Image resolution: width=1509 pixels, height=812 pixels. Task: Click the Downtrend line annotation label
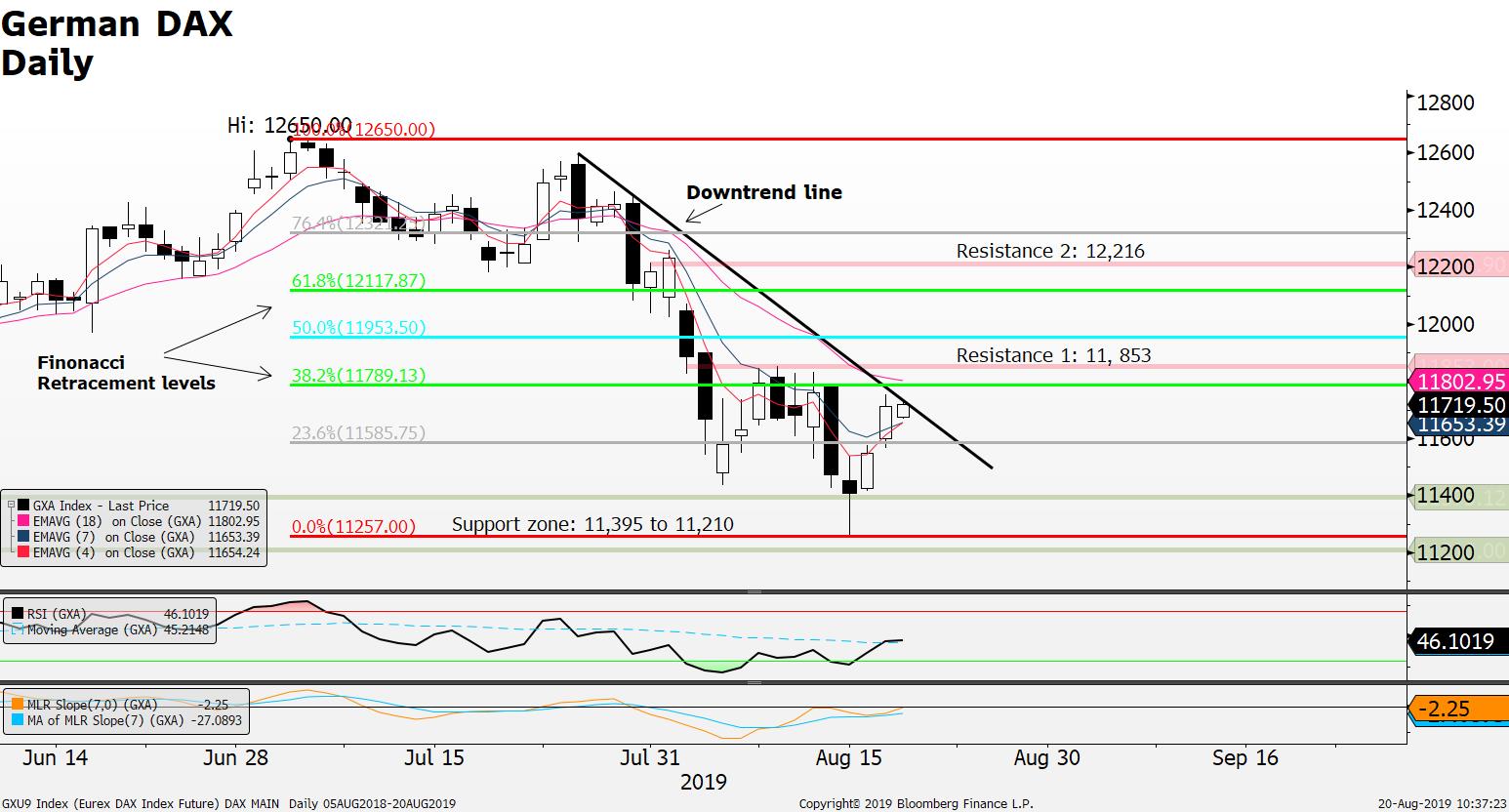coord(764,192)
